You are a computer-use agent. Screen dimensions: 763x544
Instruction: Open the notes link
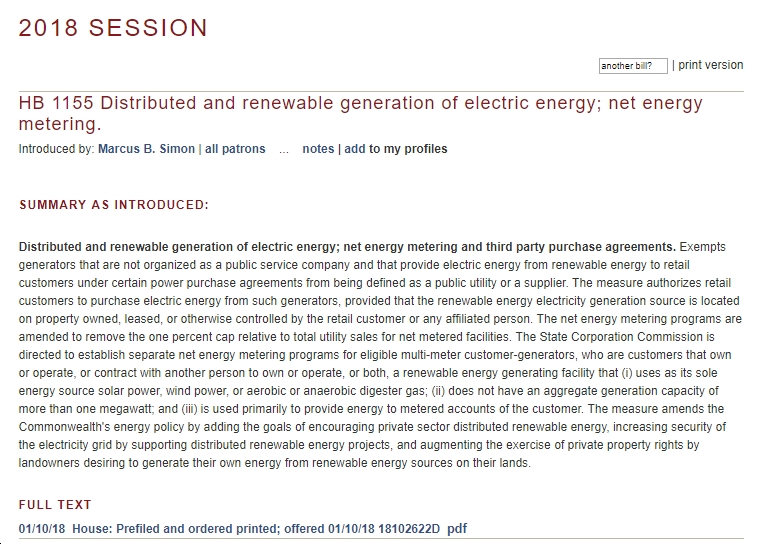click(x=318, y=149)
